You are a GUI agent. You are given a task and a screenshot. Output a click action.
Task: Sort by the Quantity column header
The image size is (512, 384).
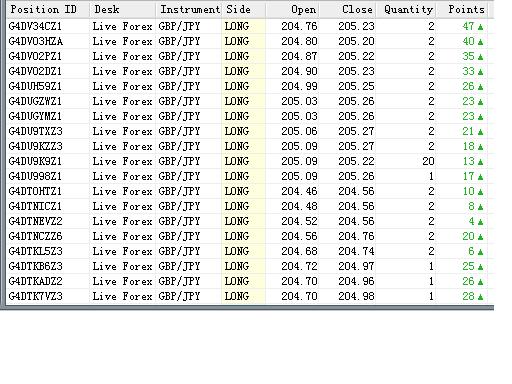406,9
